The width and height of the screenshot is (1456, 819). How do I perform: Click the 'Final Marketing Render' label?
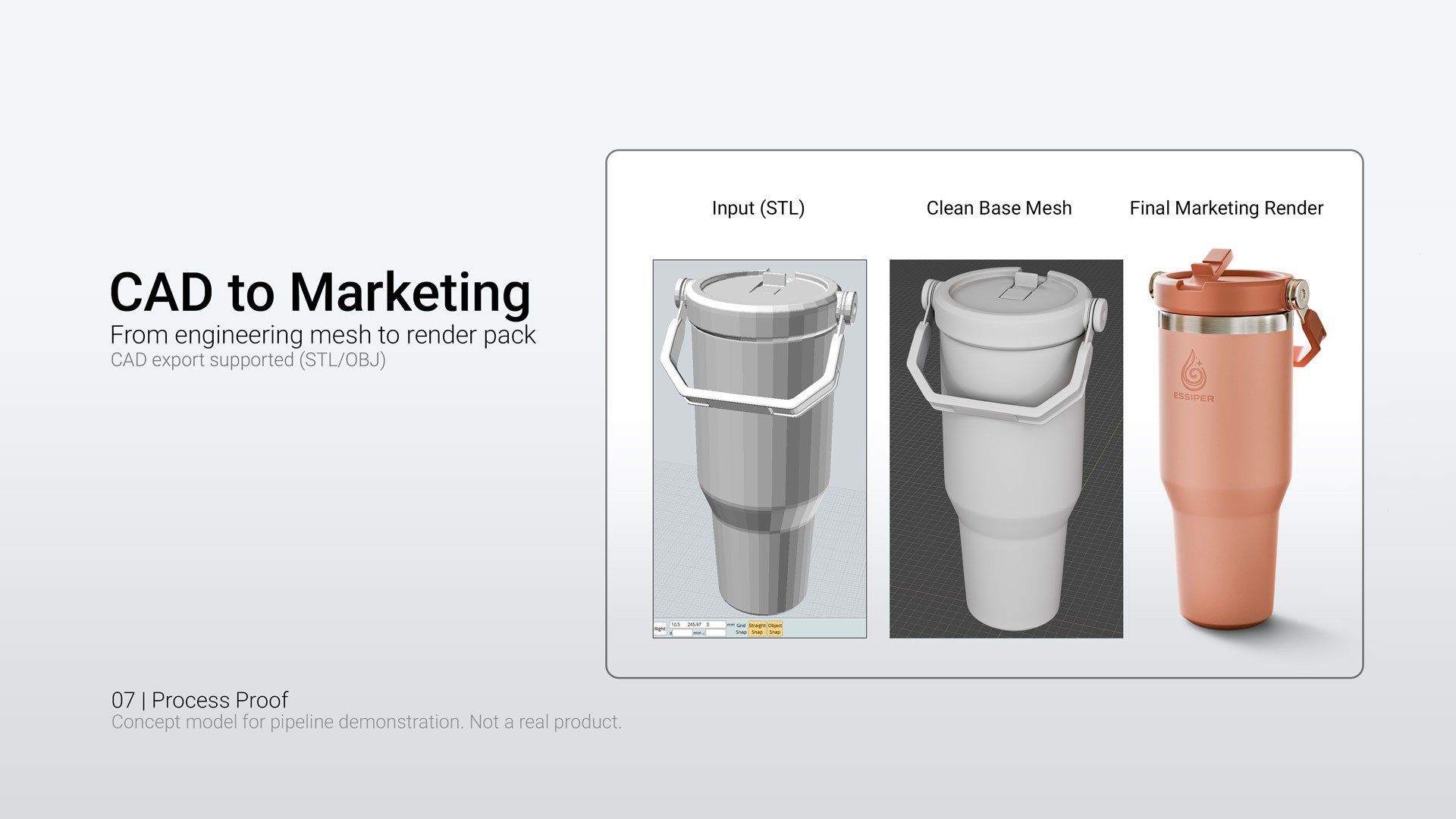tap(1225, 208)
